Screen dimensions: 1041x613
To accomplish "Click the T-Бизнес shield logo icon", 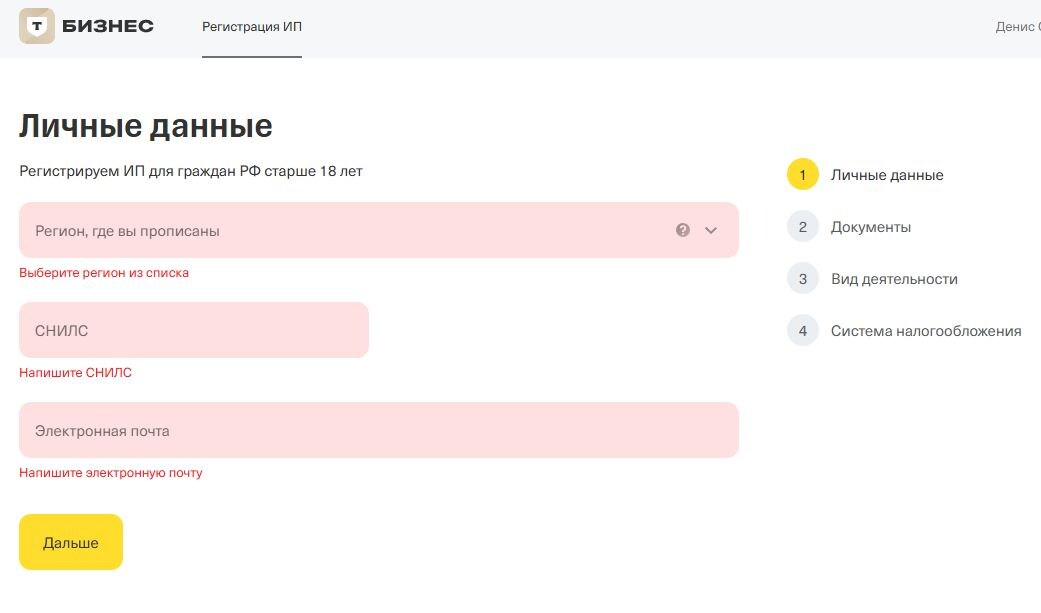I will (x=37, y=27).
